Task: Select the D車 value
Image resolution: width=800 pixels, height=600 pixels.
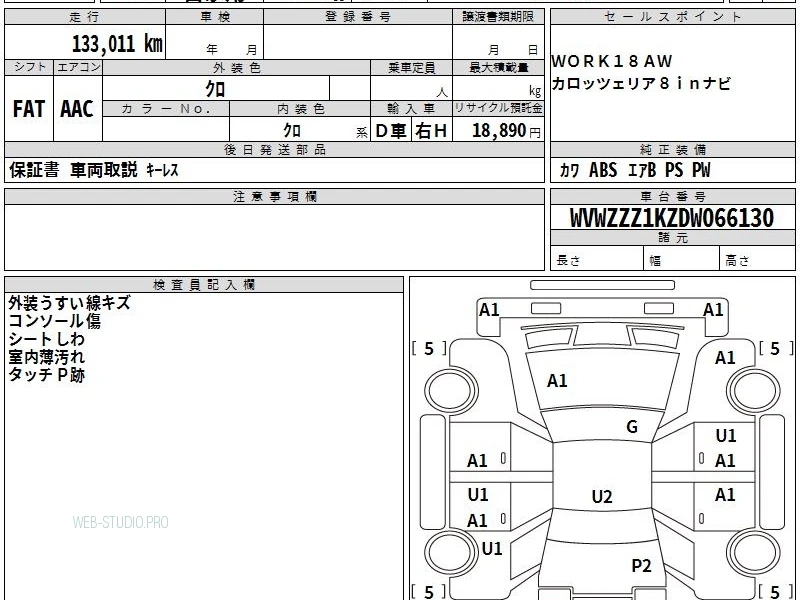Action: 391,131
